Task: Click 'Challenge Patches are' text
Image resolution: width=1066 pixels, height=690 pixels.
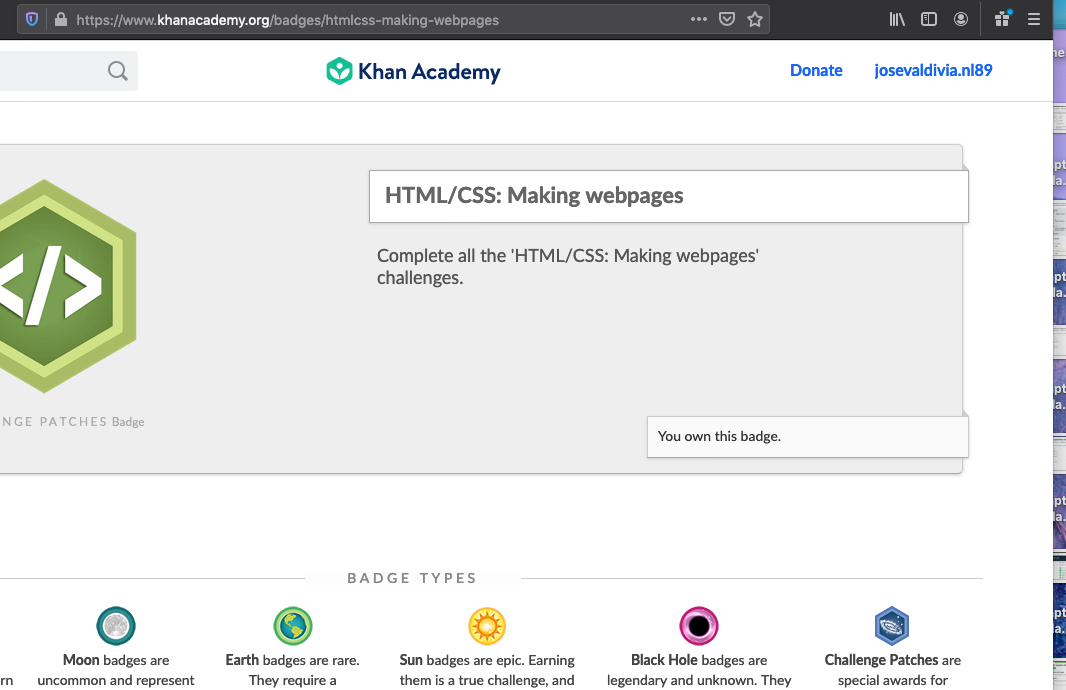Action: click(893, 660)
